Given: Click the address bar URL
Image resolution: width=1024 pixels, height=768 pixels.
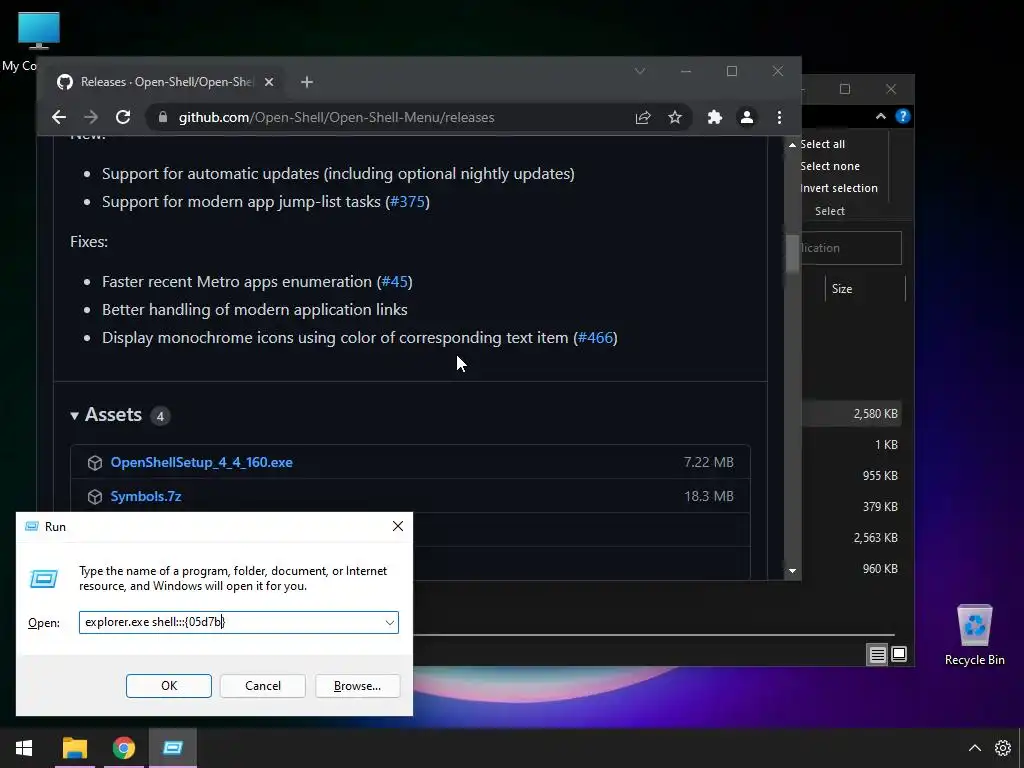Looking at the screenshot, I should pos(336,118).
